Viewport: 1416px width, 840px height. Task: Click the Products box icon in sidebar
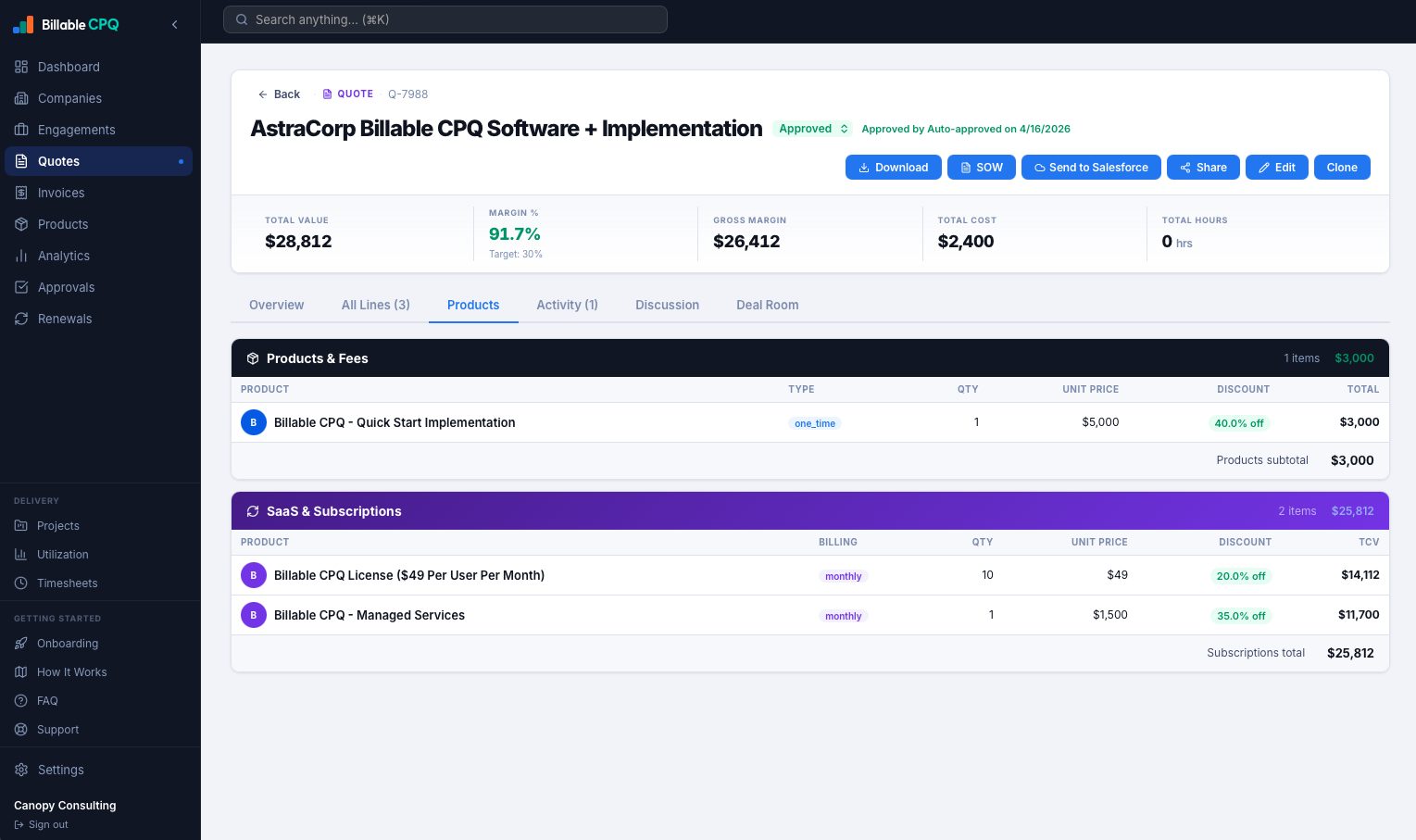click(x=21, y=224)
